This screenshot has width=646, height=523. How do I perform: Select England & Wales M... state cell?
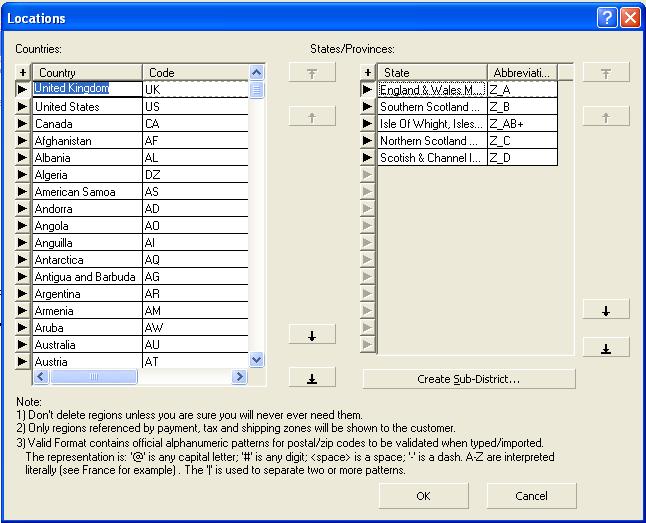click(x=432, y=89)
